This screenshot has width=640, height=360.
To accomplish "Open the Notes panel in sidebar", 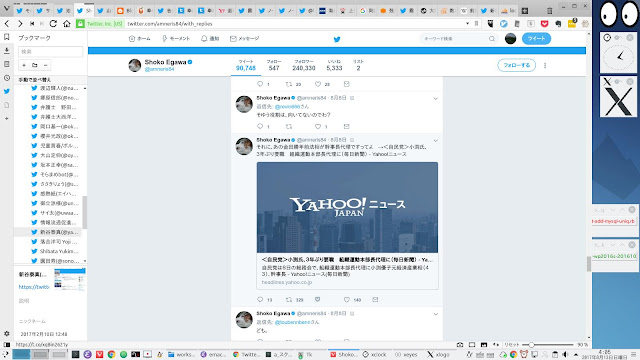I will pos(7,64).
